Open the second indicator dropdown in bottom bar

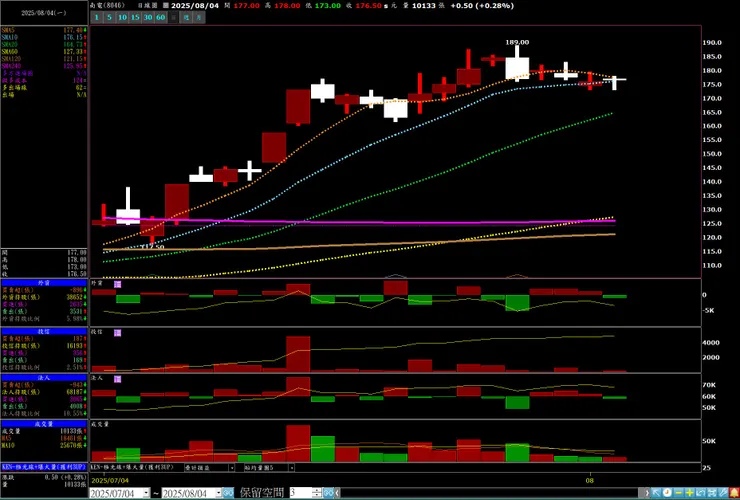[x=232, y=467]
